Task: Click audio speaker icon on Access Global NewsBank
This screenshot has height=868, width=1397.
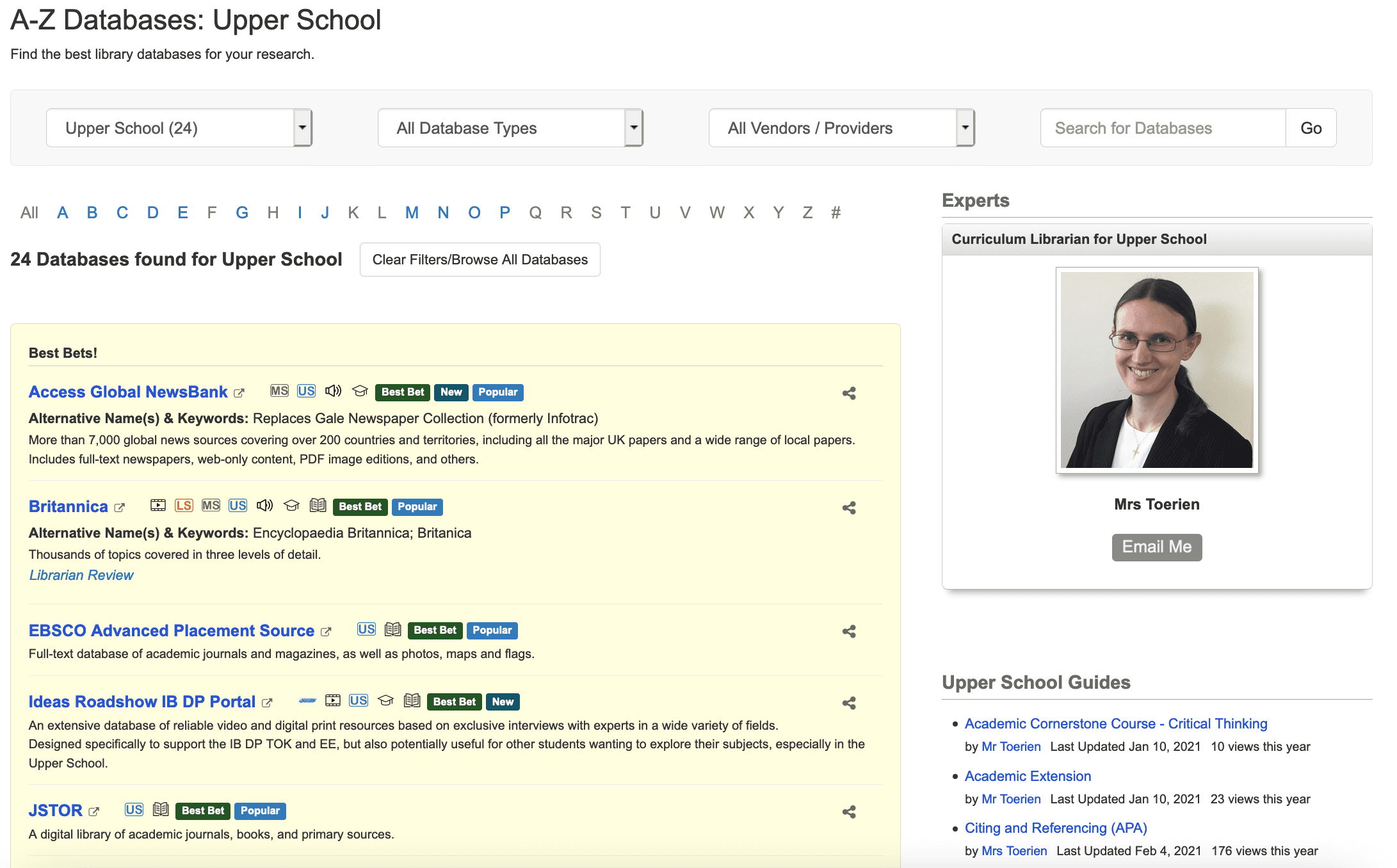Action: pyautogui.click(x=333, y=390)
